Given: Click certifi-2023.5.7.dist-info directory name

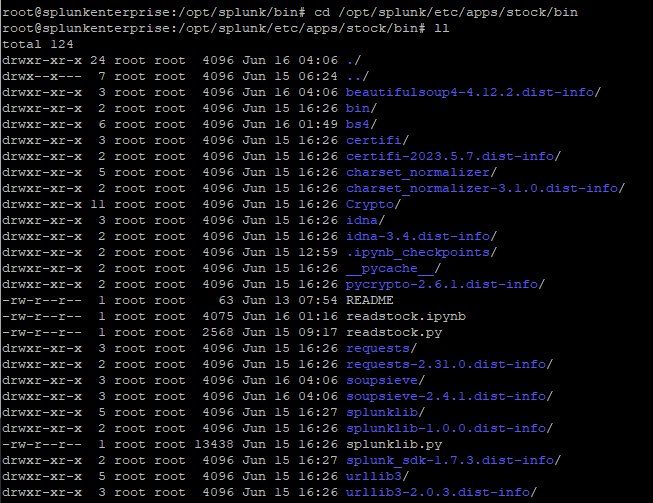Looking at the screenshot, I should click(453, 157).
